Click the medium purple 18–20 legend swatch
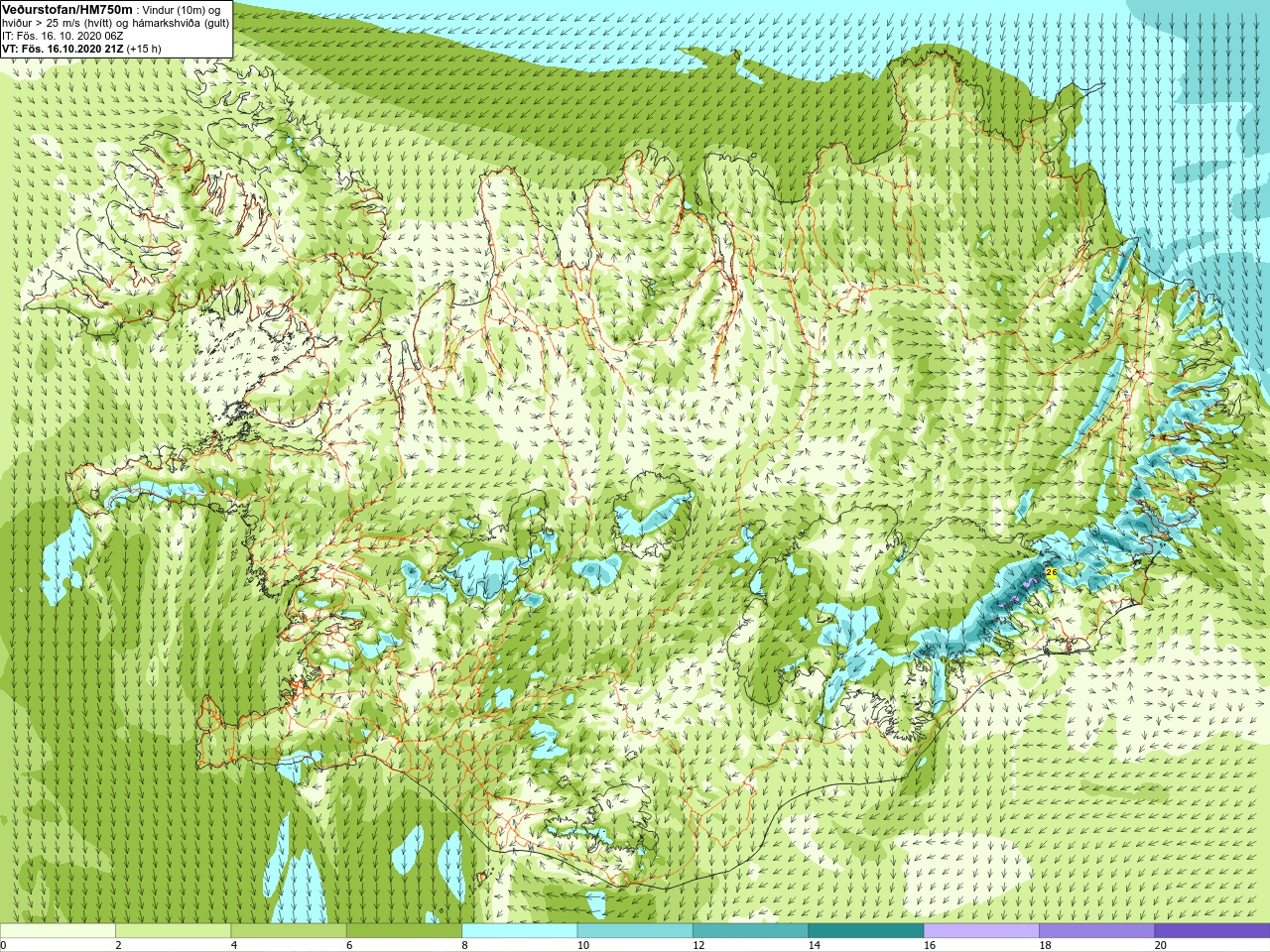Image resolution: width=1270 pixels, height=952 pixels. tap(1096, 931)
